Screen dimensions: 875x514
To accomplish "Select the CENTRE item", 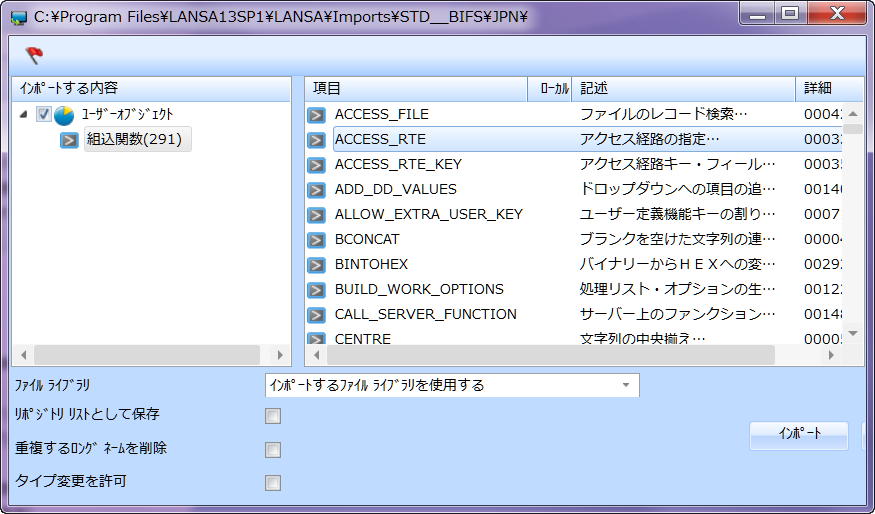I will [x=363, y=339].
